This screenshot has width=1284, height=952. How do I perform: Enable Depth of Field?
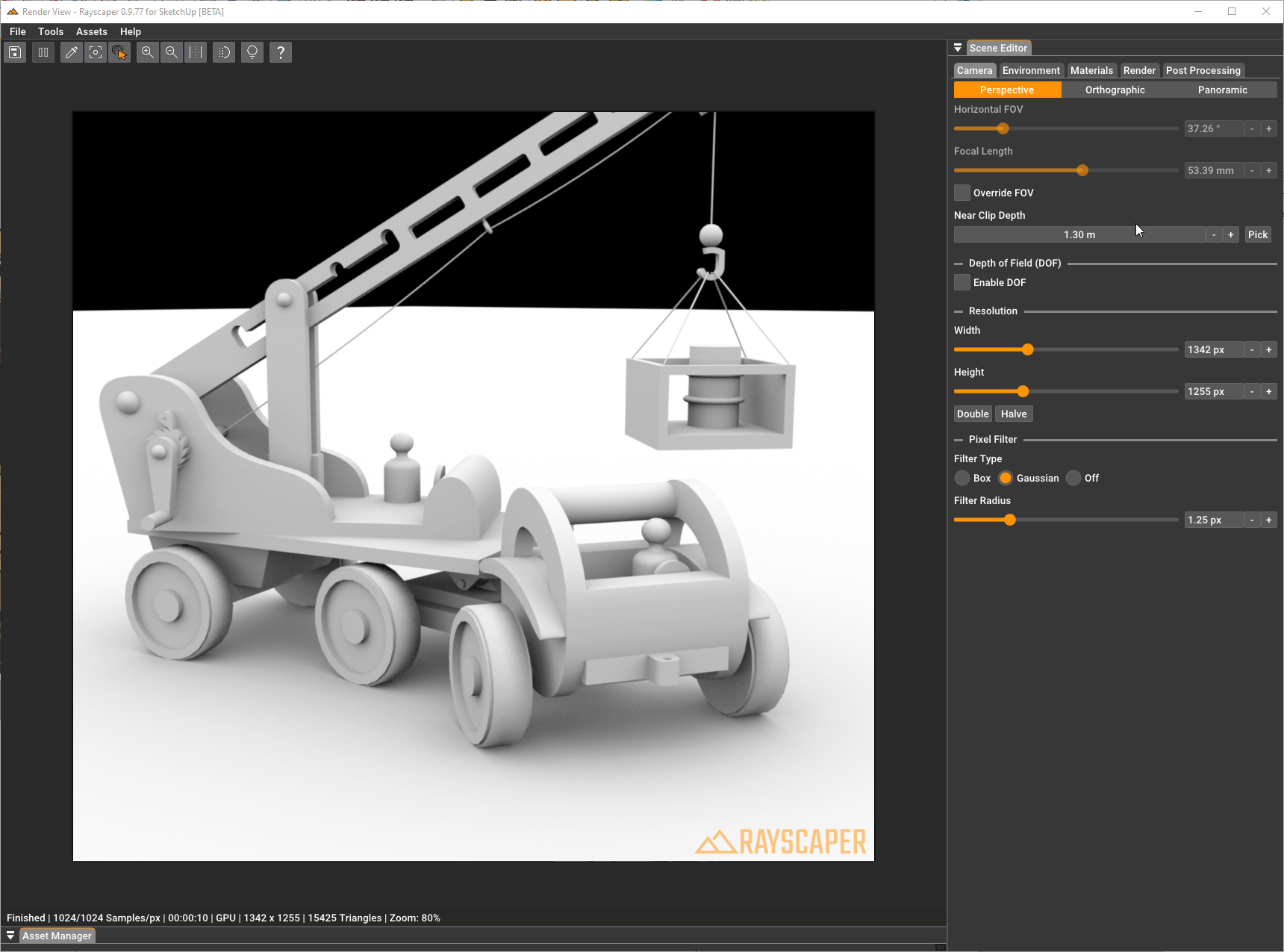962,282
